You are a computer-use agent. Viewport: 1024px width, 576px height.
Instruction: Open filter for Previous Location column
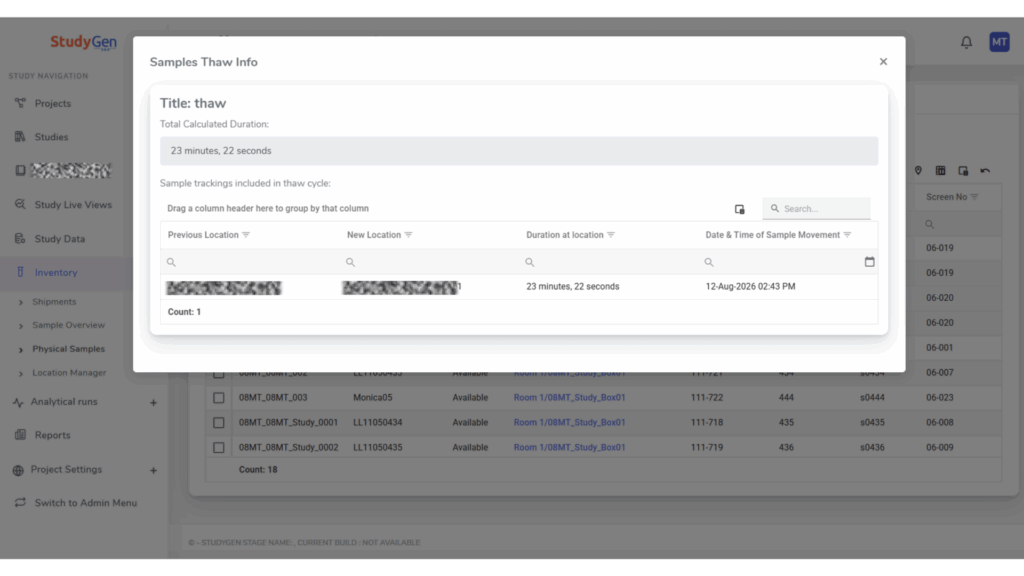(x=246, y=235)
